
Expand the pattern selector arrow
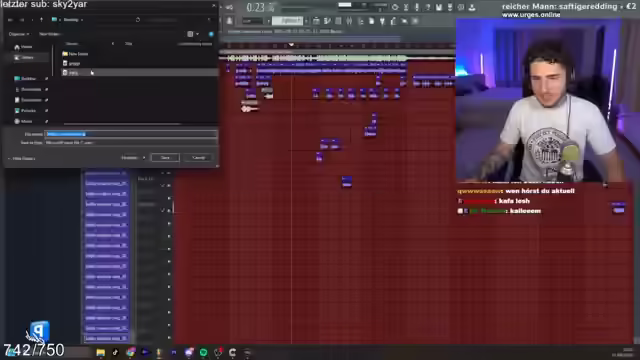(306, 21)
